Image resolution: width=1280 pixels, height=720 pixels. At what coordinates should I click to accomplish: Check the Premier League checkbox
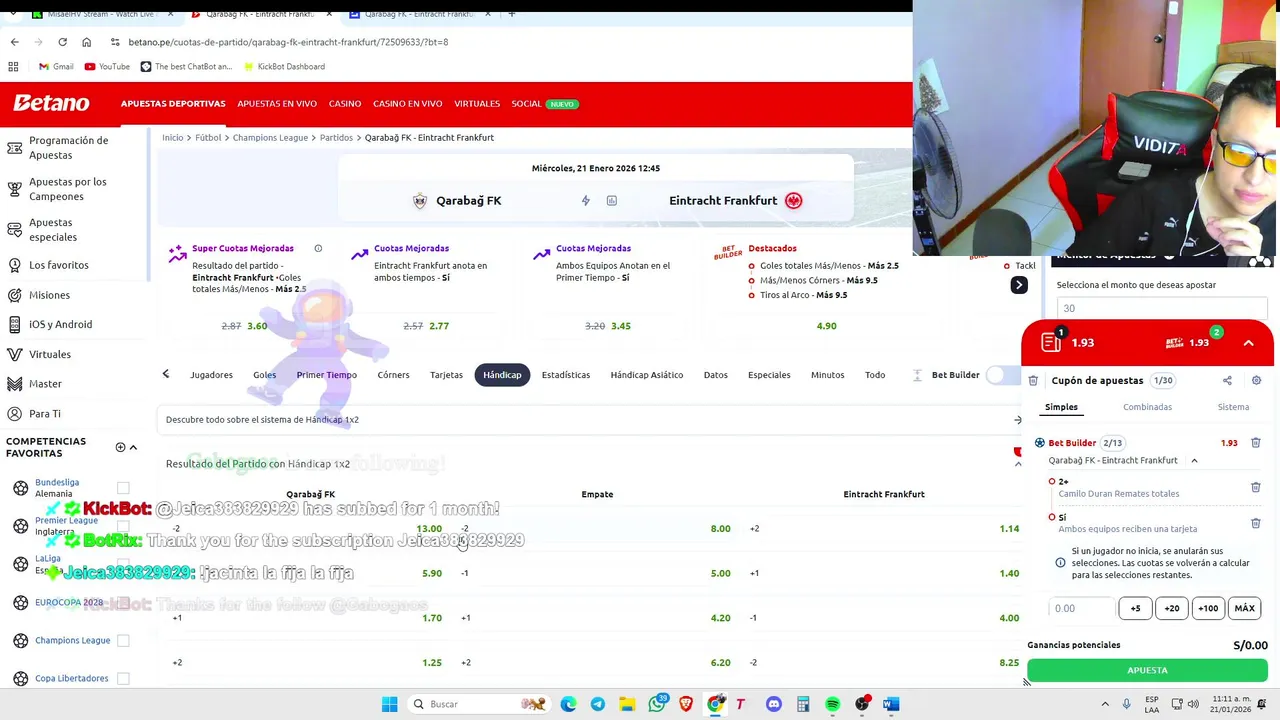pos(123,526)
